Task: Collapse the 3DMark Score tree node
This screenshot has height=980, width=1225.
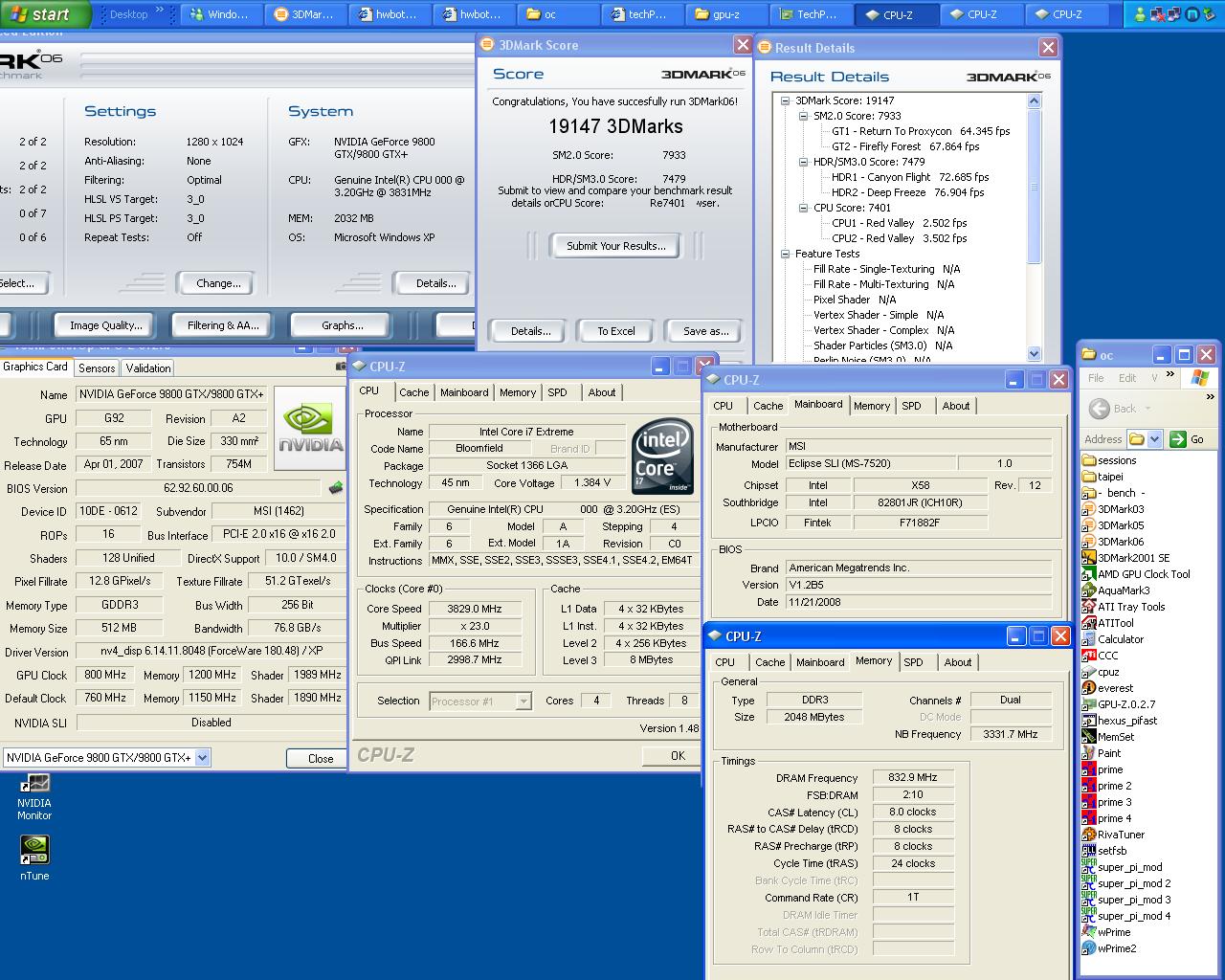Action: coord(785,100)
